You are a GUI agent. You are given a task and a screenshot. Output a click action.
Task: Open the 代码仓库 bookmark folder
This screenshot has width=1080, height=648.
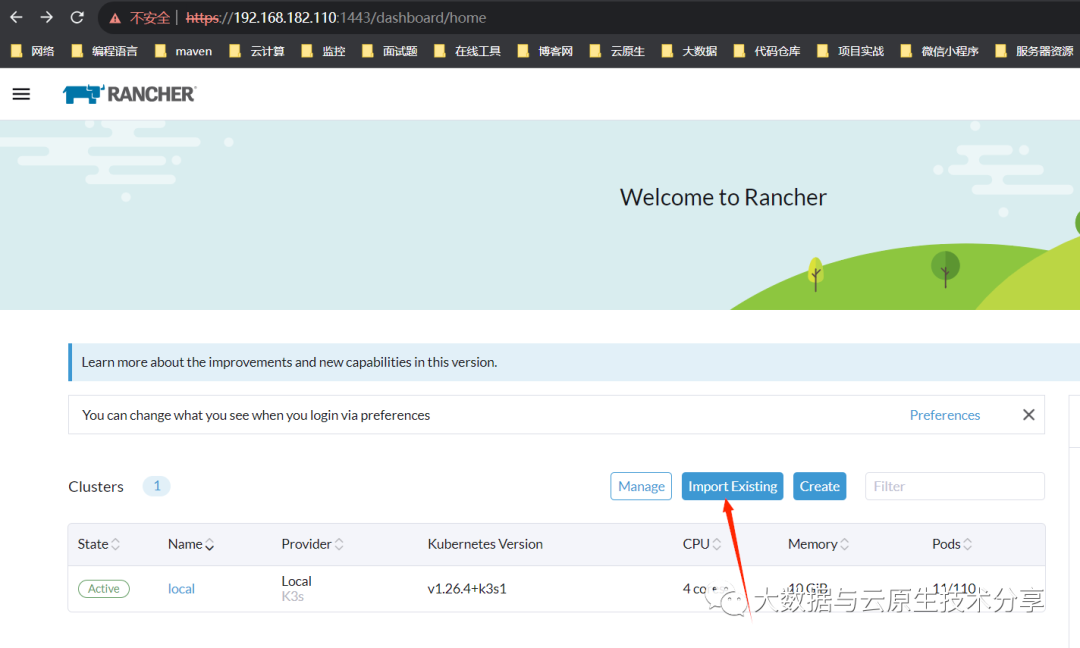click(x=767, y=51)
